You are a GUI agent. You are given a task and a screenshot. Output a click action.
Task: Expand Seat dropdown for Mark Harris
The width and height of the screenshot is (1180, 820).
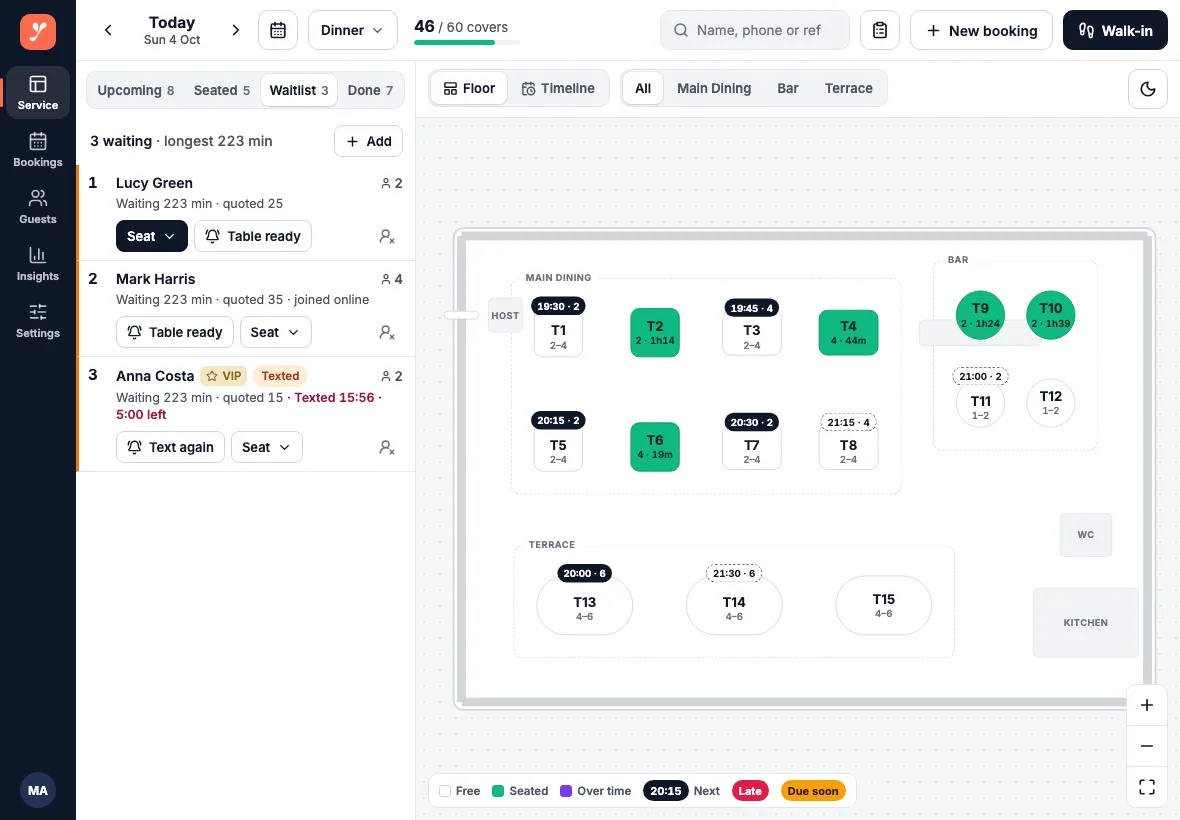coord(275,333)
